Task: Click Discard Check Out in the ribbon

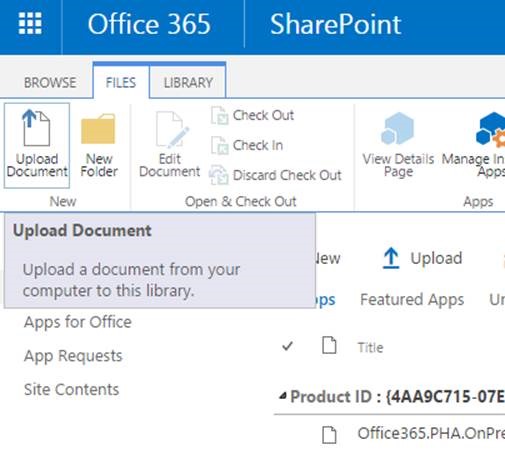Action: (x=276, y=175)
